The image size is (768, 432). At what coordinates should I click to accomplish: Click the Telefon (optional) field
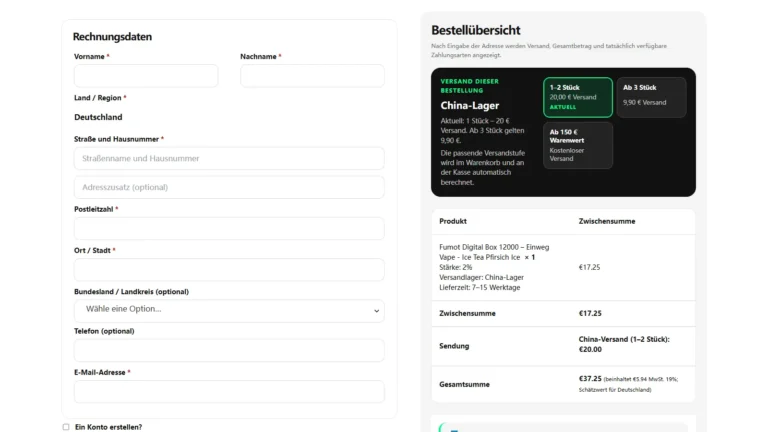click(x=229, y=350)
